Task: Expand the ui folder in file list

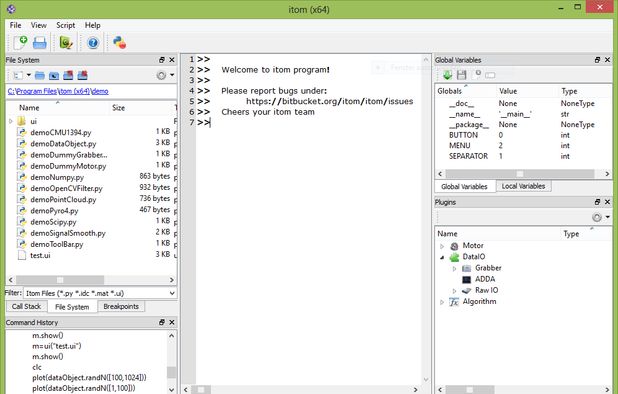Action: point(11,121)
